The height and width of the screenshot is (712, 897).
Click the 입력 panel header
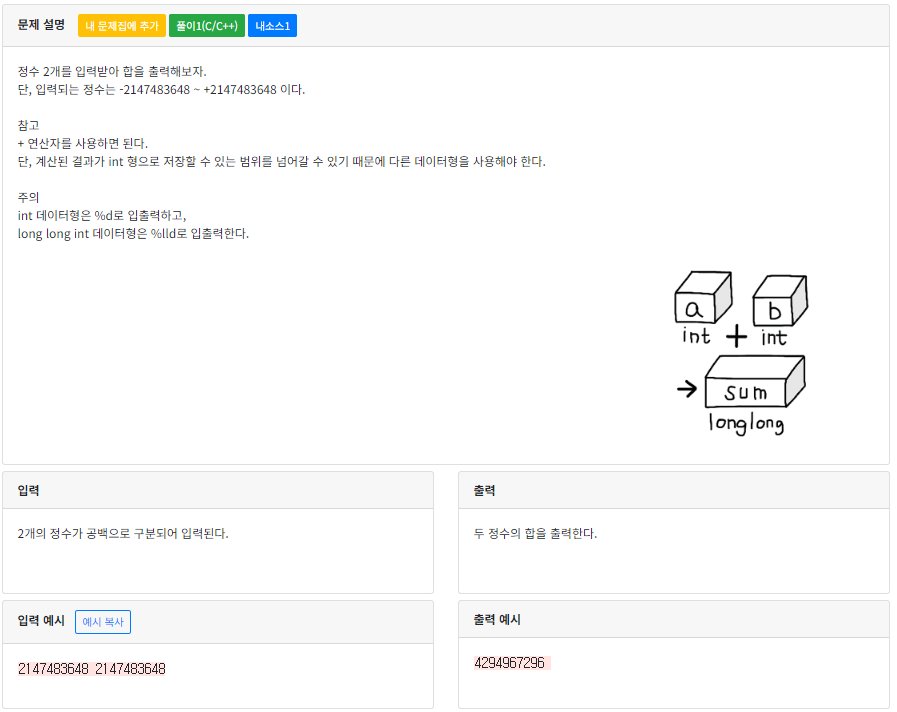click(x=29, y=489)
